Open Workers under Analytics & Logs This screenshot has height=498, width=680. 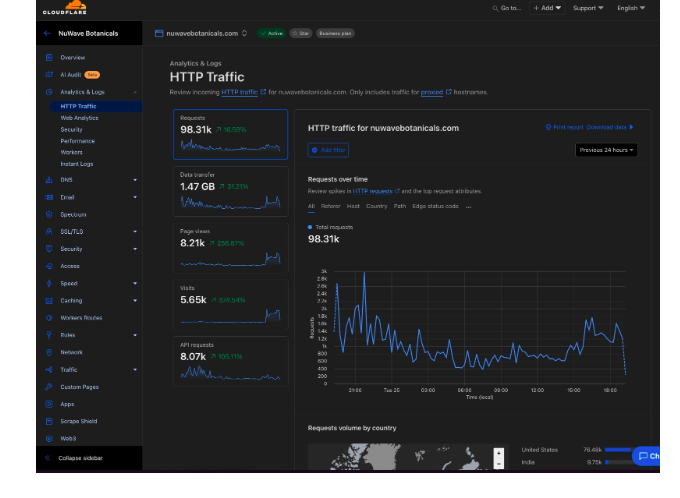(x=72, y=152)
